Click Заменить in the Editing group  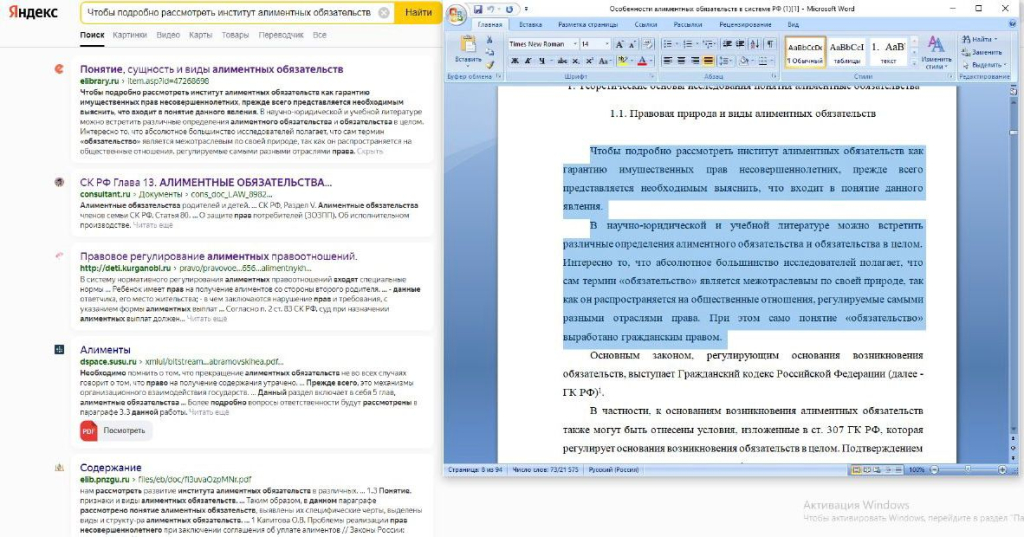coord(982,52)
